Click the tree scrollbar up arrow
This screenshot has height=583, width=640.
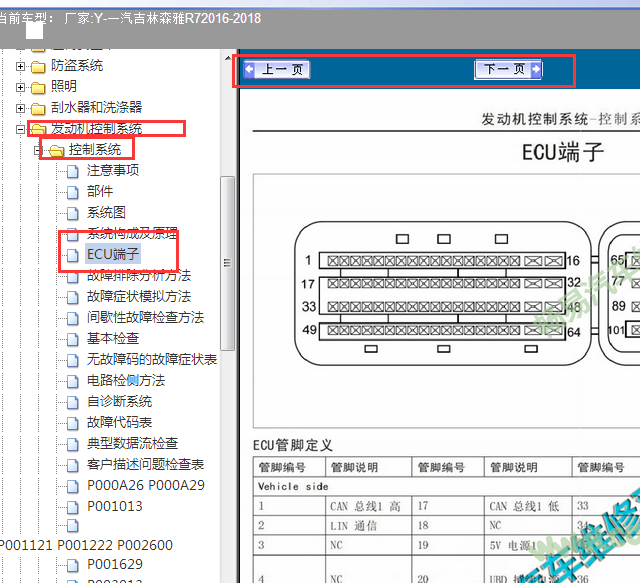[228, 58]
